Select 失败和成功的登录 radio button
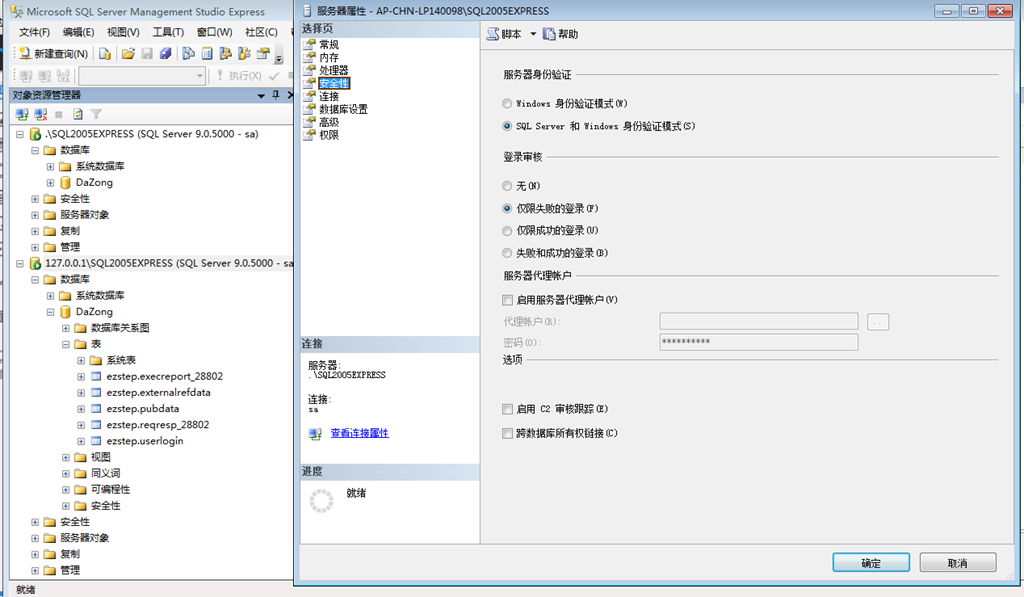 (507, 253)
